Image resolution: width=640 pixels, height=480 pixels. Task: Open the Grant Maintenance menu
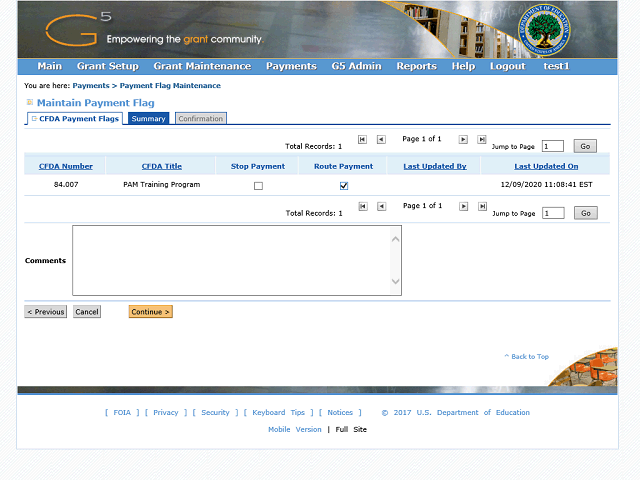tap(202, 66)
